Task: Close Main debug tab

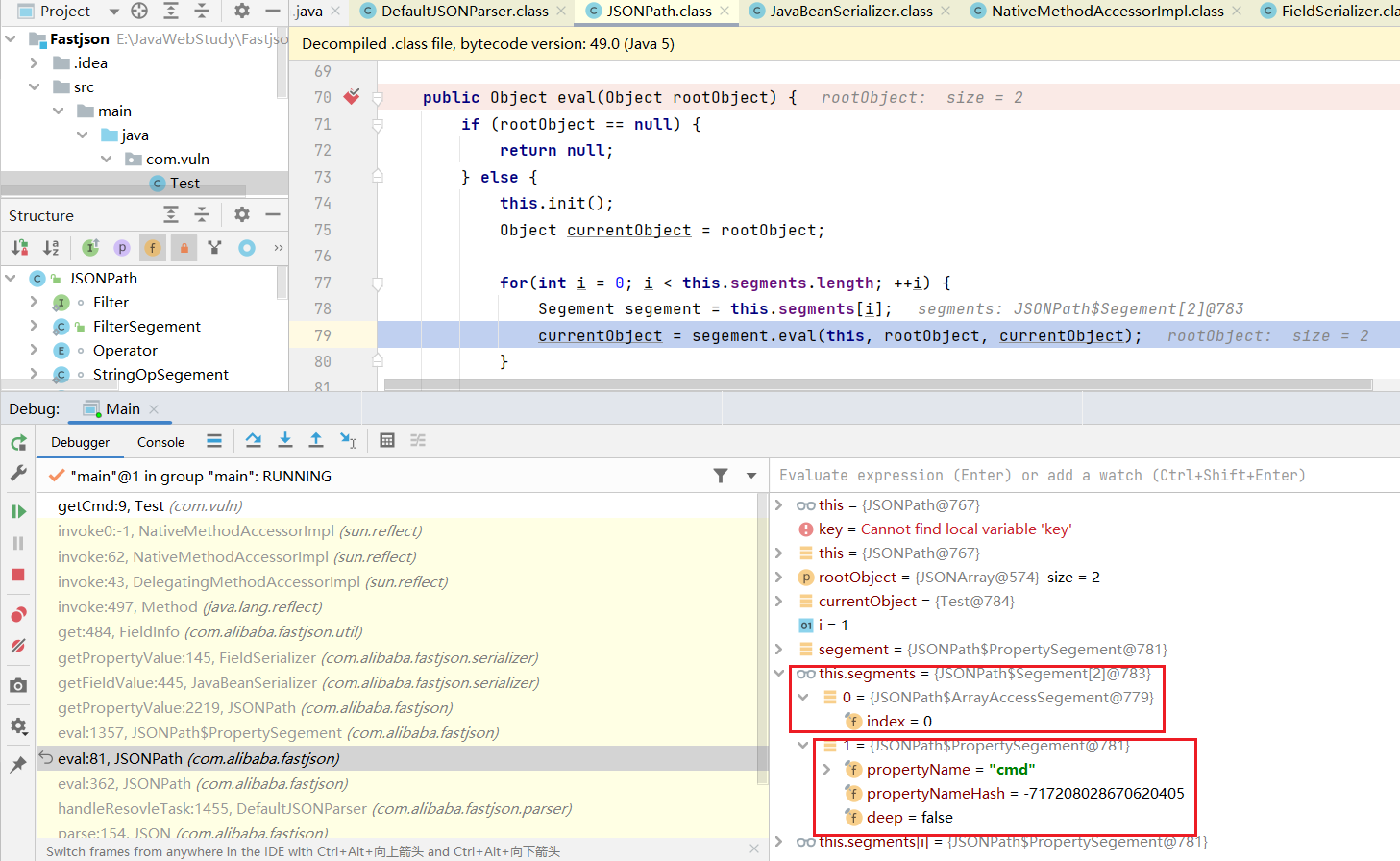Action: point(154,409)
